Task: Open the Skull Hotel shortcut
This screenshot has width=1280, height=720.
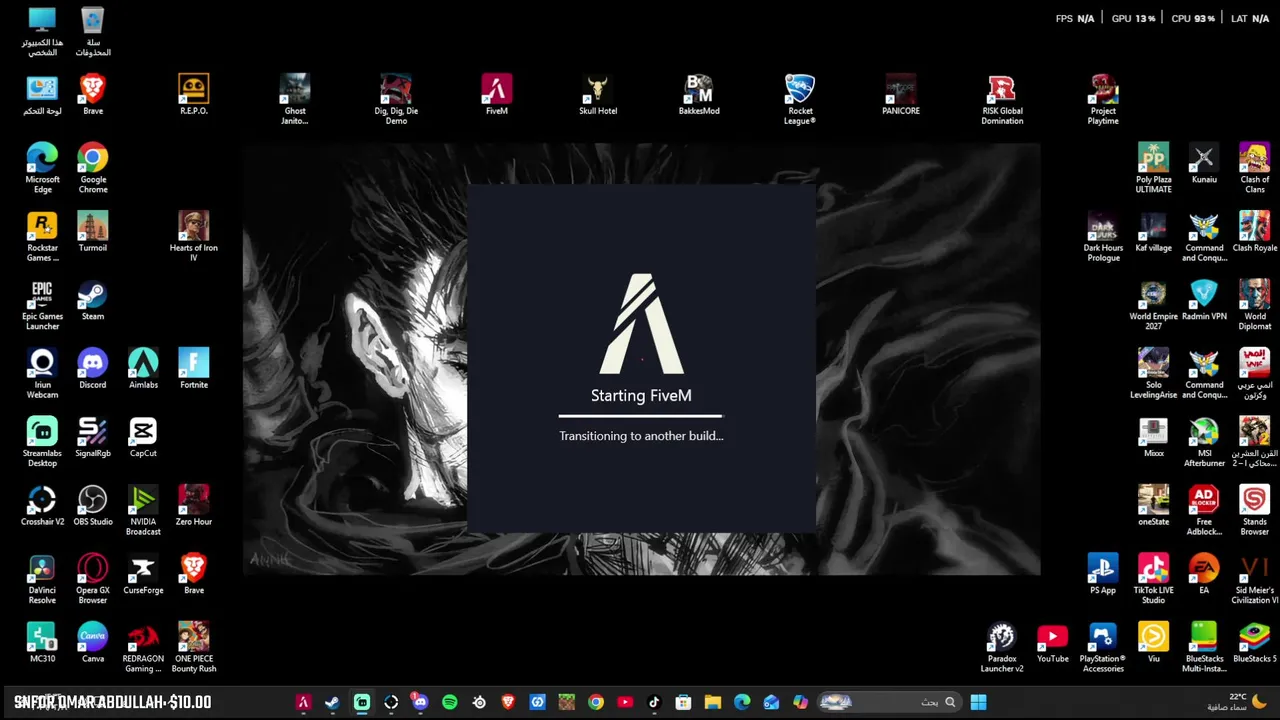Action: (598, 95)
